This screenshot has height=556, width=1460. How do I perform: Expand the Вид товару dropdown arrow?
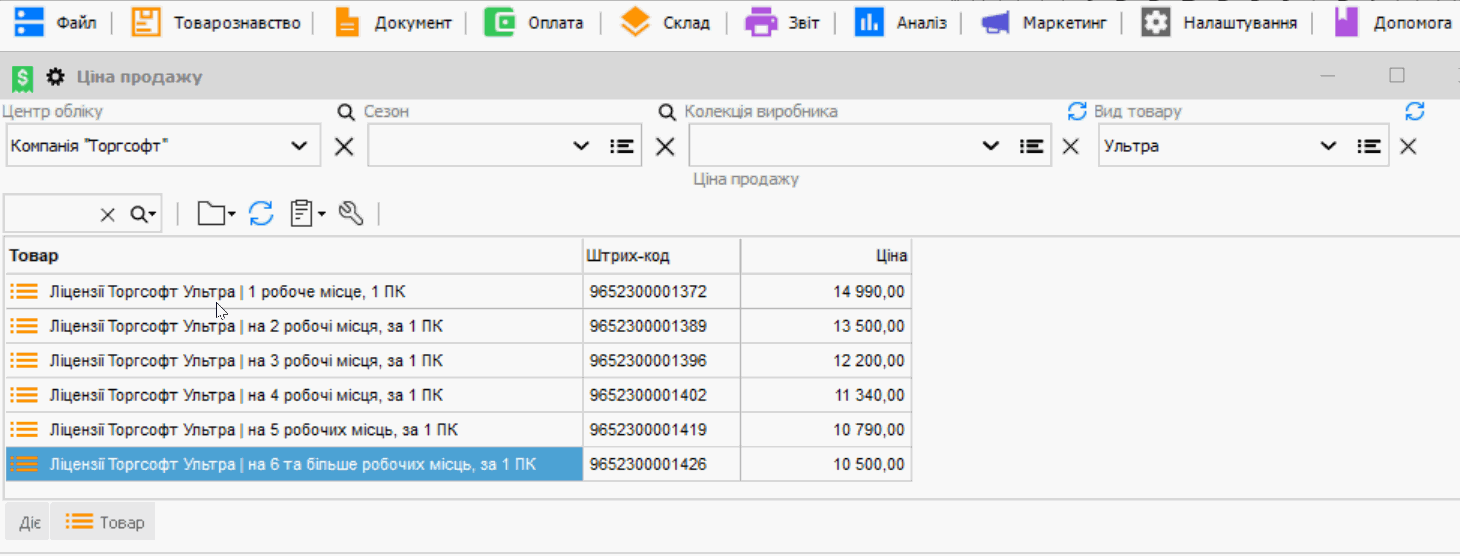click(1328, 146)
